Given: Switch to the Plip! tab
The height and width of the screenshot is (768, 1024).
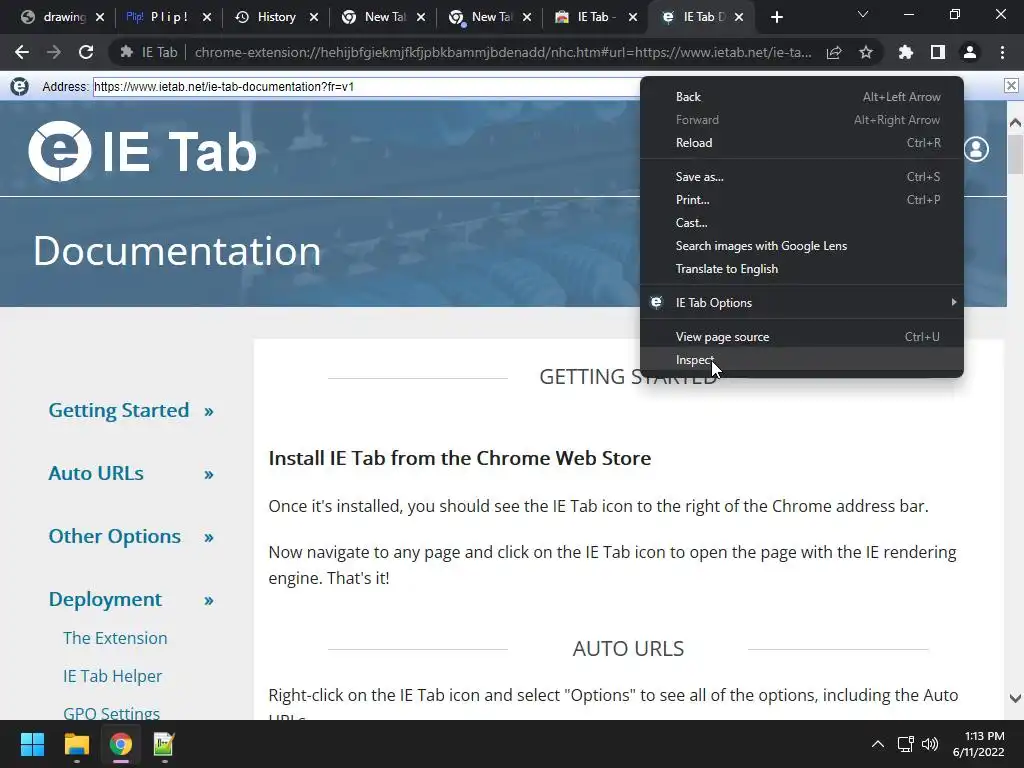Looking at the screenshot, I should [x=168, y=17].
